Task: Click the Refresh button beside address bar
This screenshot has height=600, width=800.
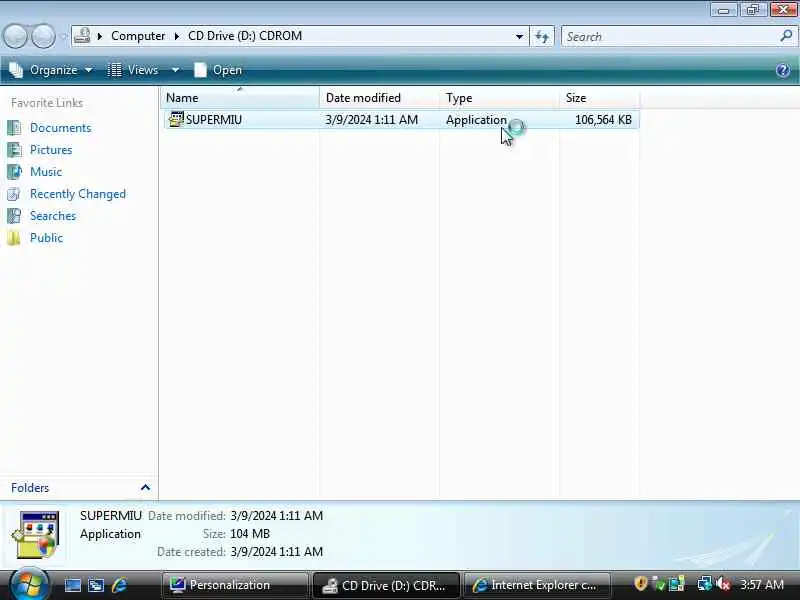Action: 542,36
